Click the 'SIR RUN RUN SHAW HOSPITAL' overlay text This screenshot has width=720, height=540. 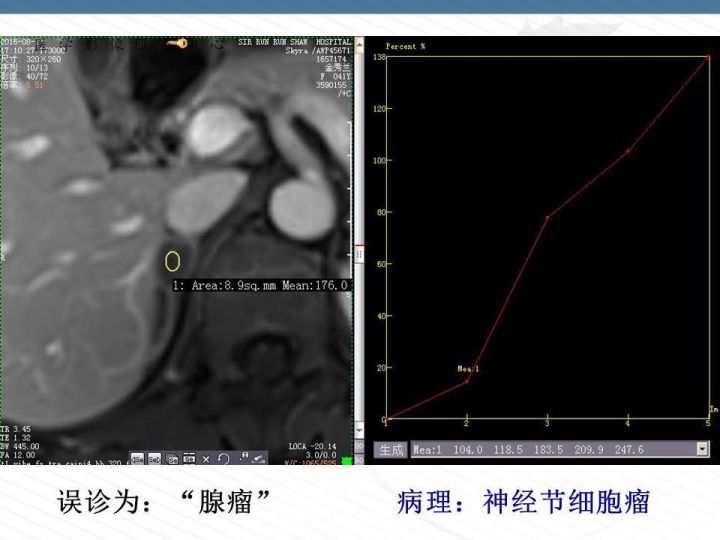click(294, 42)
